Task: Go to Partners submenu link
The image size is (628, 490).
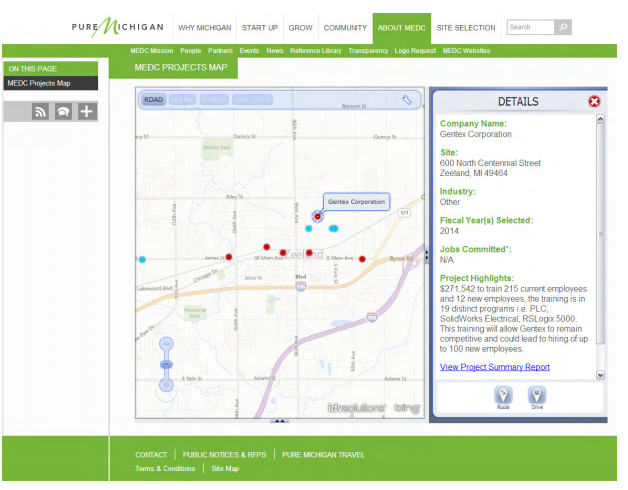Action: coord(220,51)
